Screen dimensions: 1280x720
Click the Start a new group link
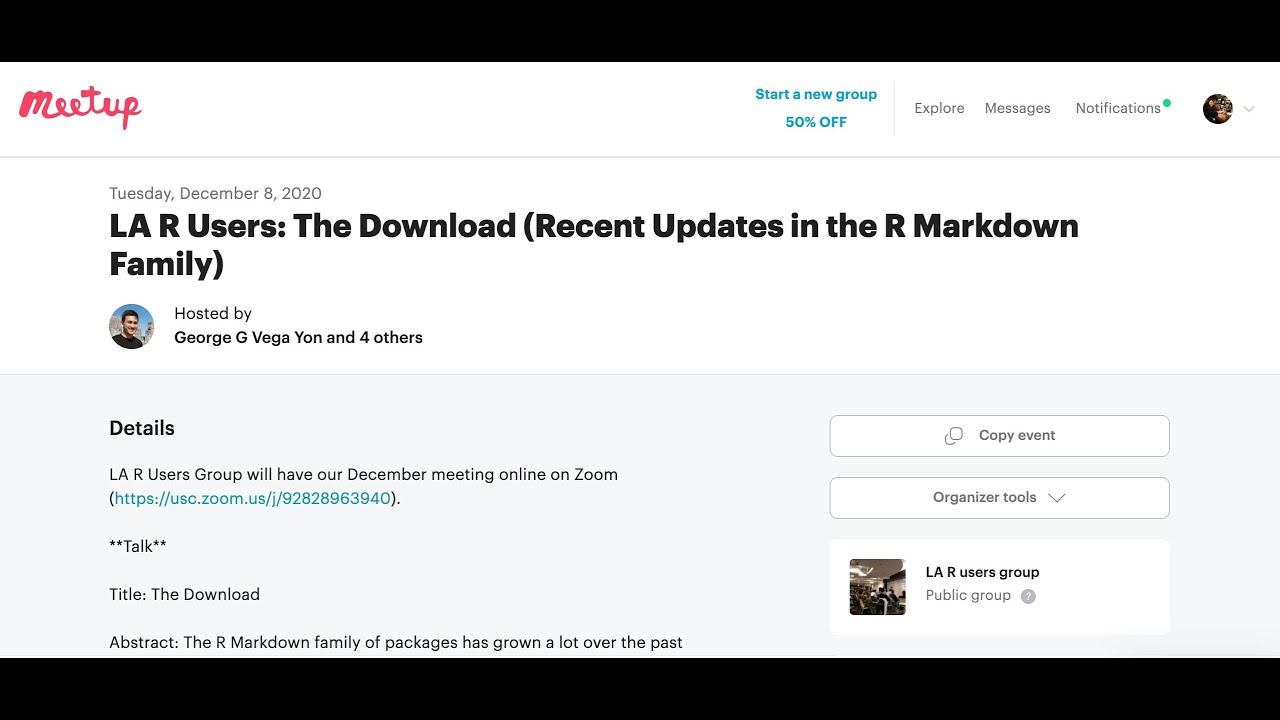816,94
